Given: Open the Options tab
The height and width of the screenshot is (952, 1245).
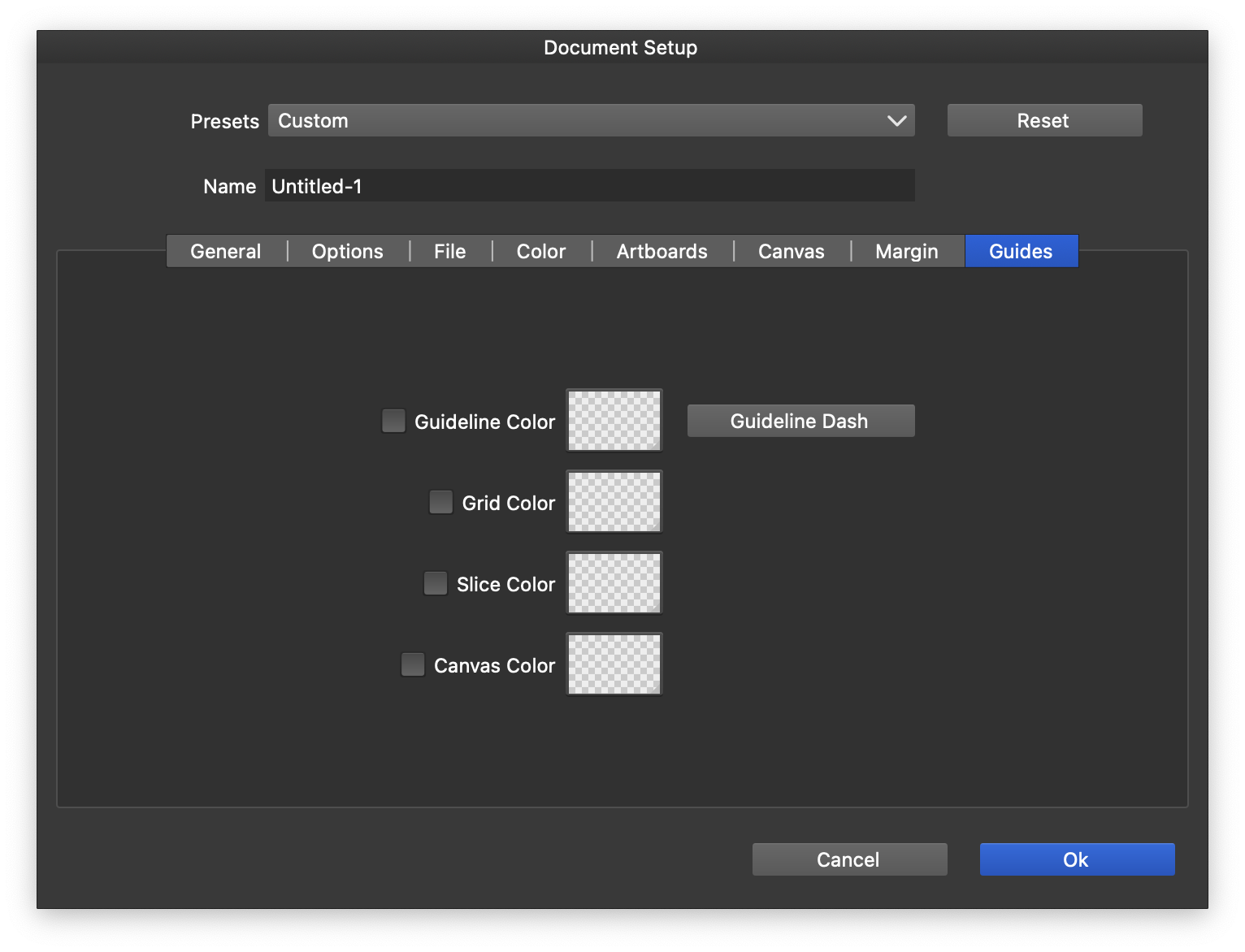Looking at the screenshot, I should point(348,251).
